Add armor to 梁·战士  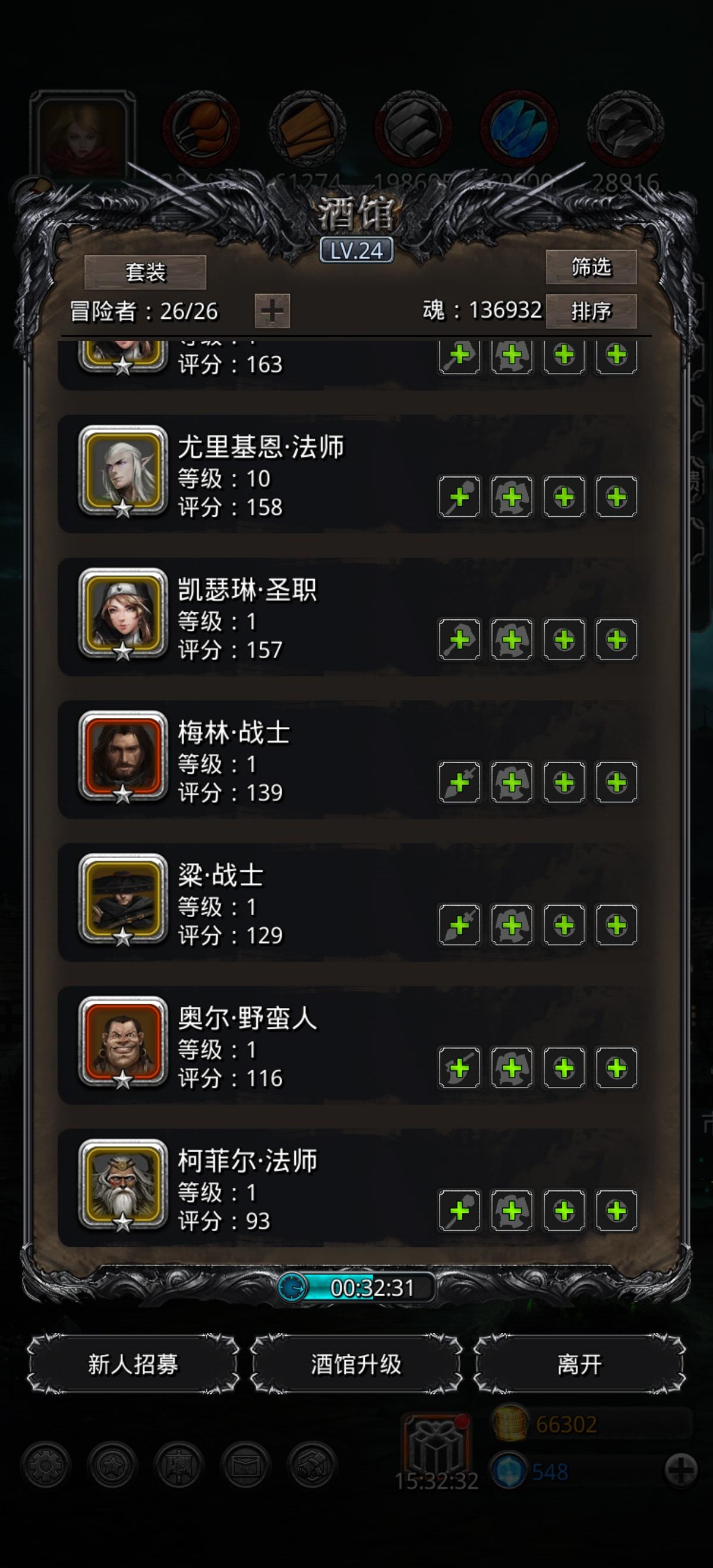(x=512, y=925)
